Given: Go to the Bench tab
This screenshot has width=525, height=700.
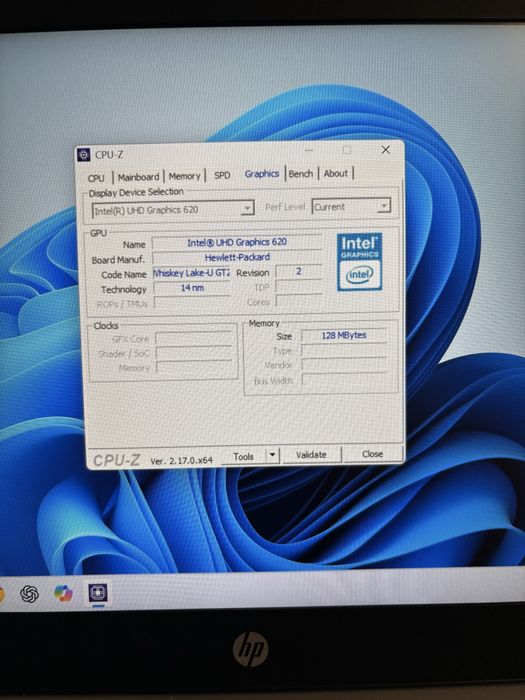Looking at the screenshot, I should click(x=300, y=173).
